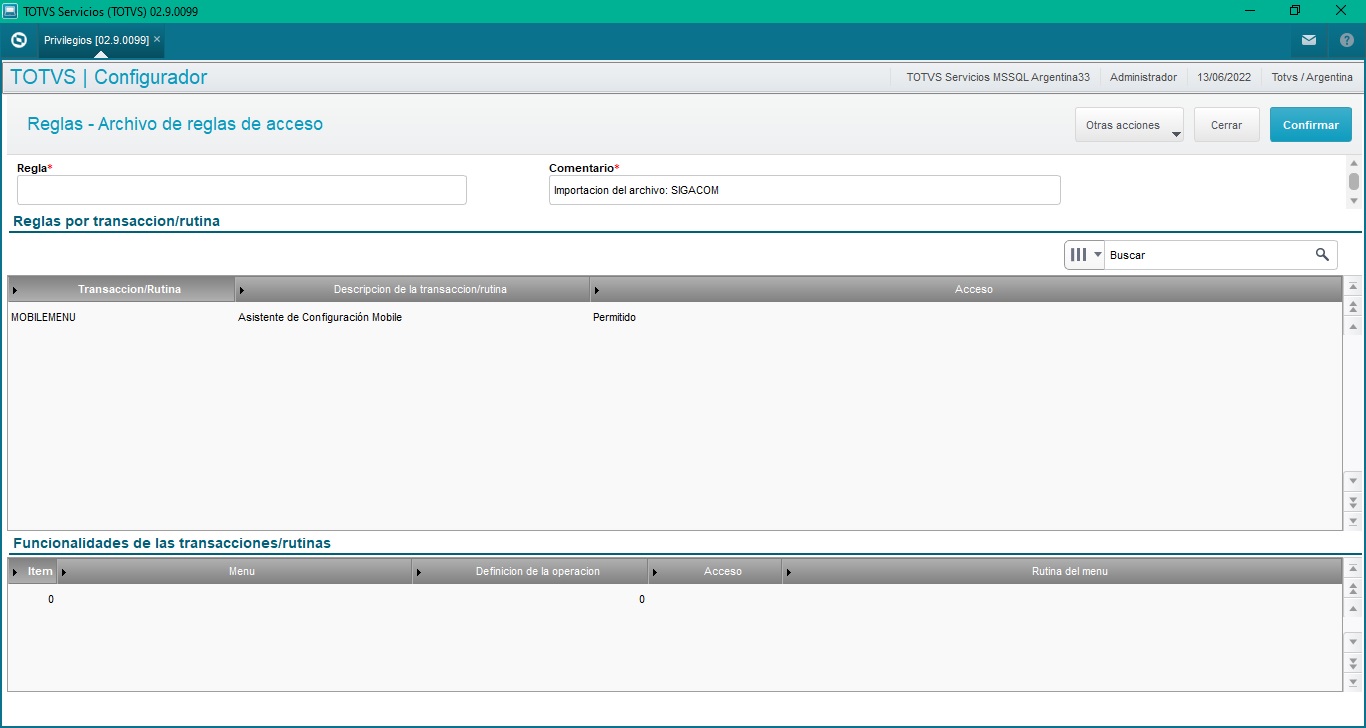Close the Privilegios tab with its X
The width and height of the screenshot is (1366, 728).
pos(157,39)
